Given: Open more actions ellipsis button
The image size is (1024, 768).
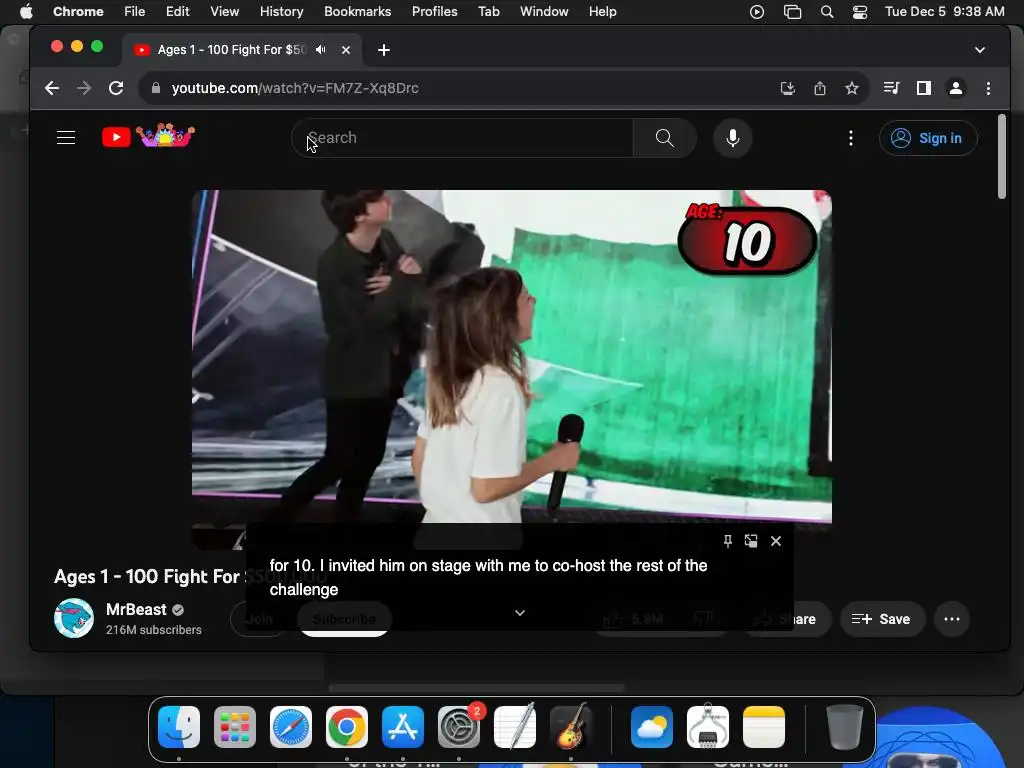Looking at the screenshot, I should [952, 619].
